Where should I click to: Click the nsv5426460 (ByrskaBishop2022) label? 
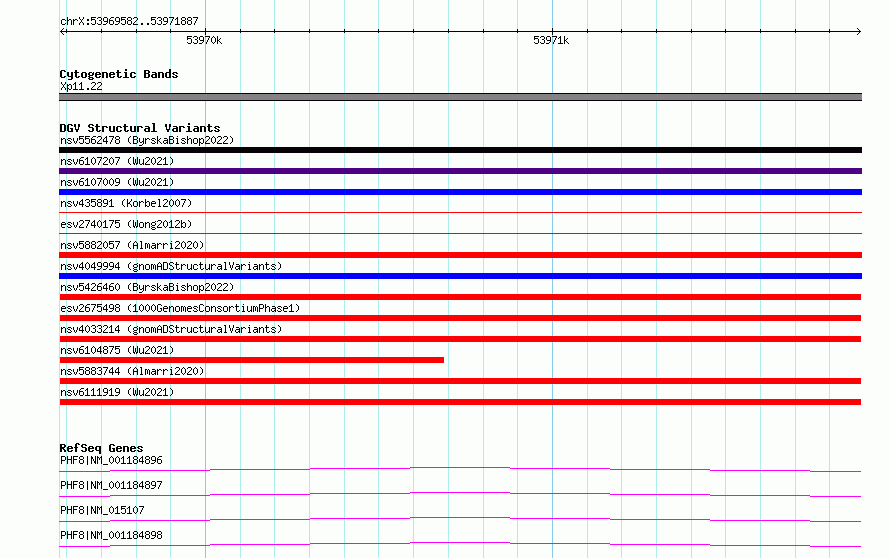[147, 287]
